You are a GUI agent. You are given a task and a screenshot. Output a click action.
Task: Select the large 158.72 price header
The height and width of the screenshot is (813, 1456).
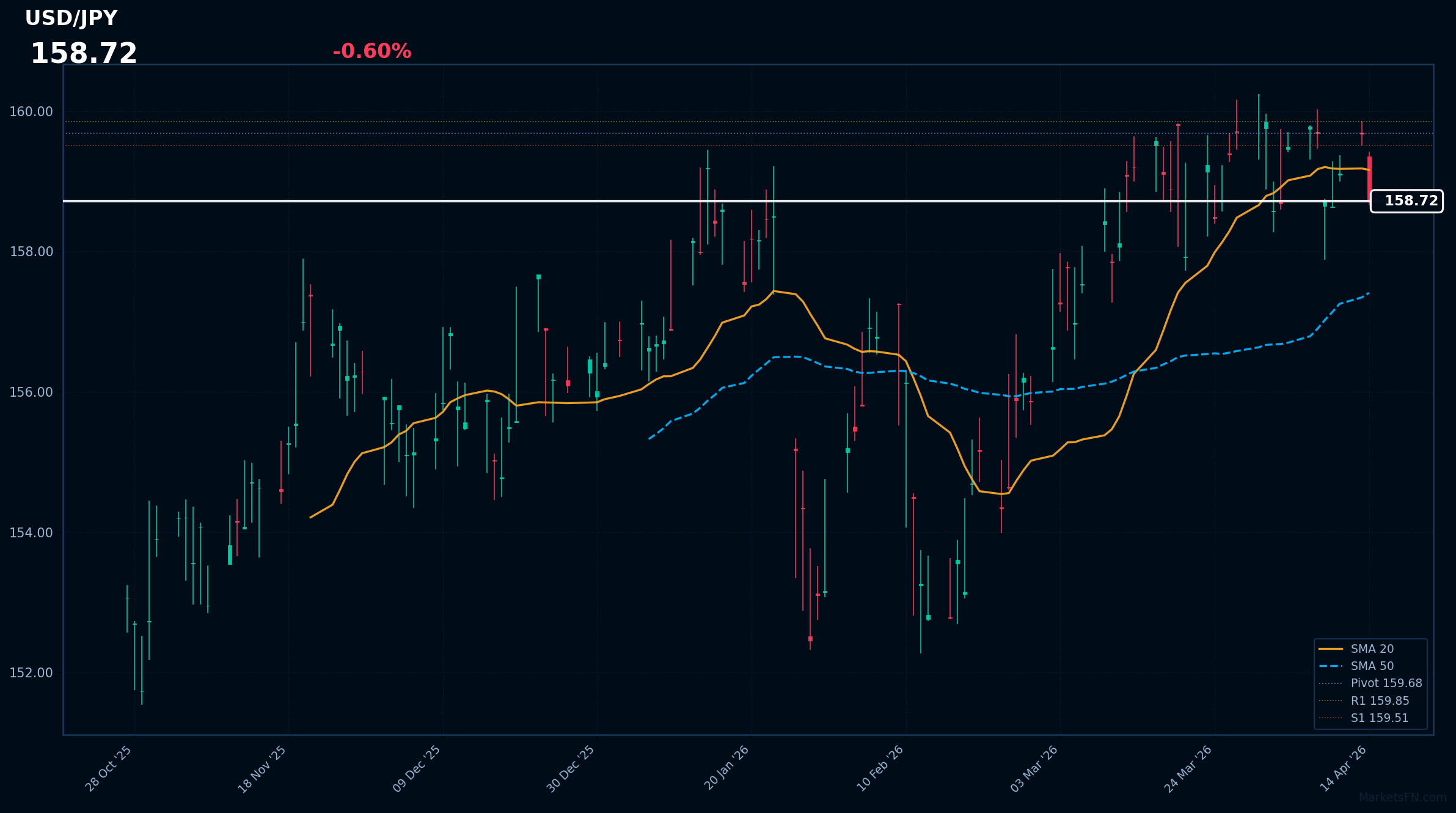84,54
